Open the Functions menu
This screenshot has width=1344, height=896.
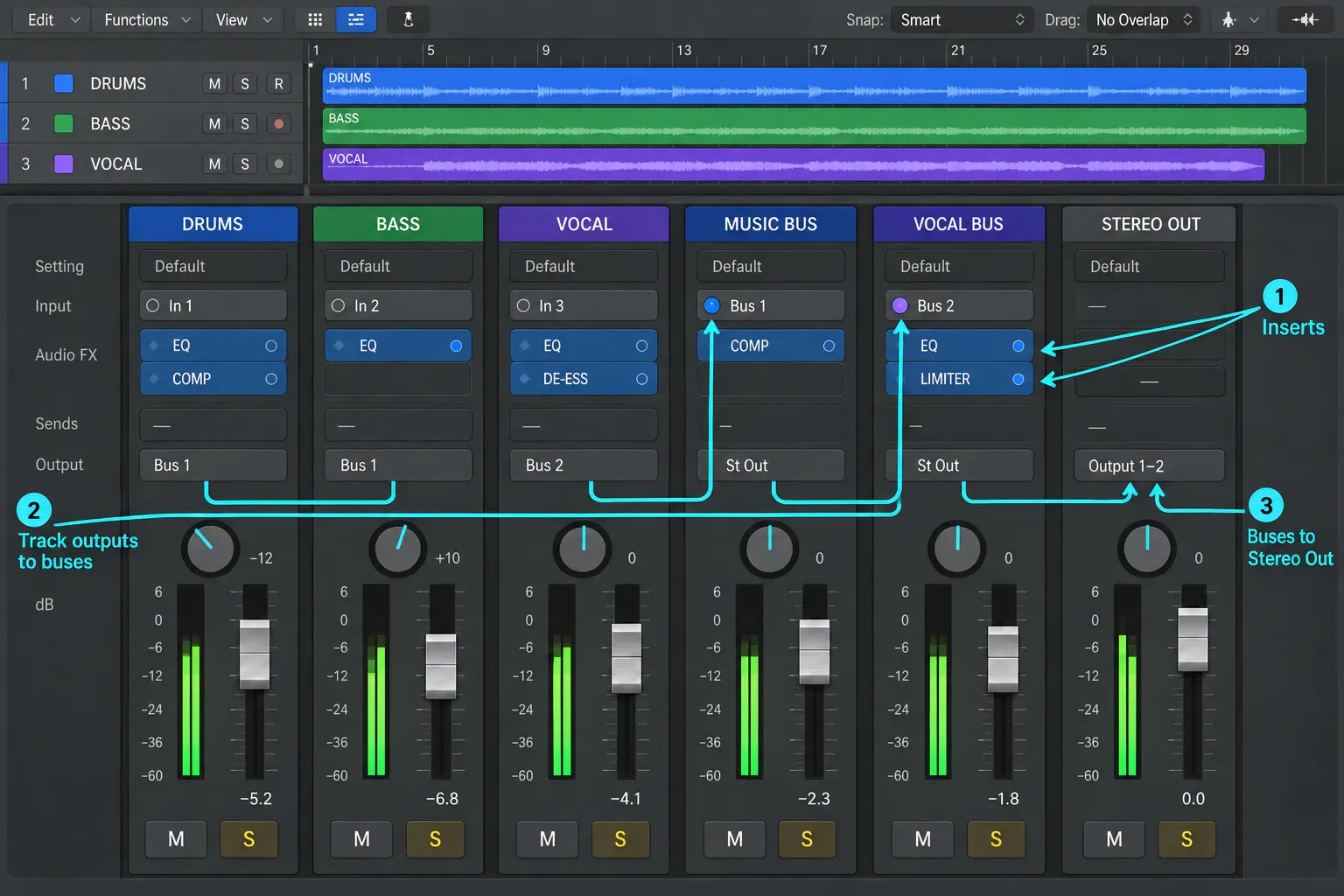click(146, 19)
